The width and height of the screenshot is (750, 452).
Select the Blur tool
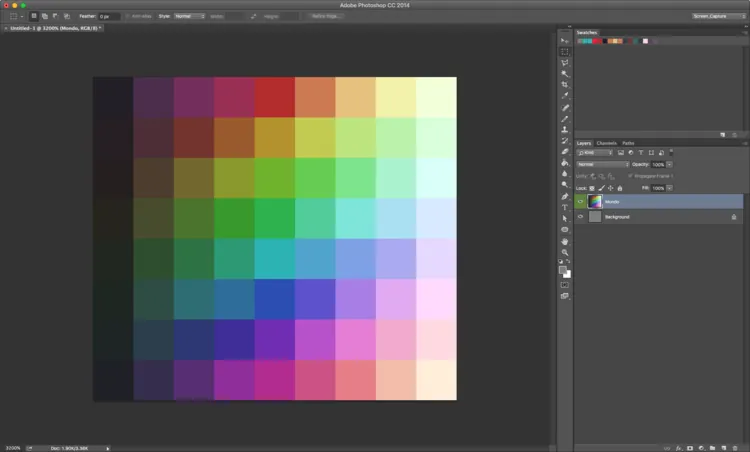pos(565,174)
